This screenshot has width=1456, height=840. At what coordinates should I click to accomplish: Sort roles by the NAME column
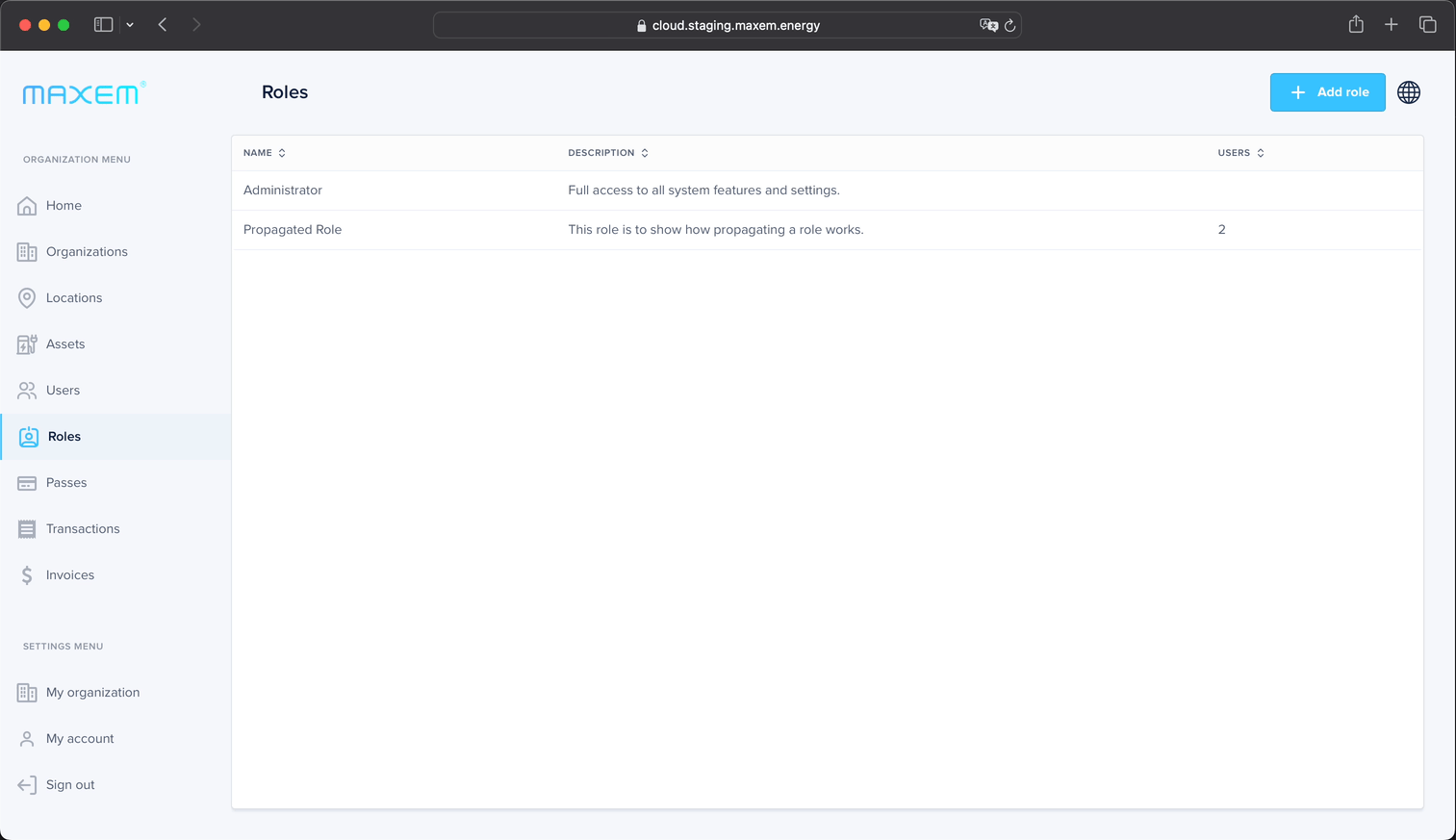click(280, 152)
